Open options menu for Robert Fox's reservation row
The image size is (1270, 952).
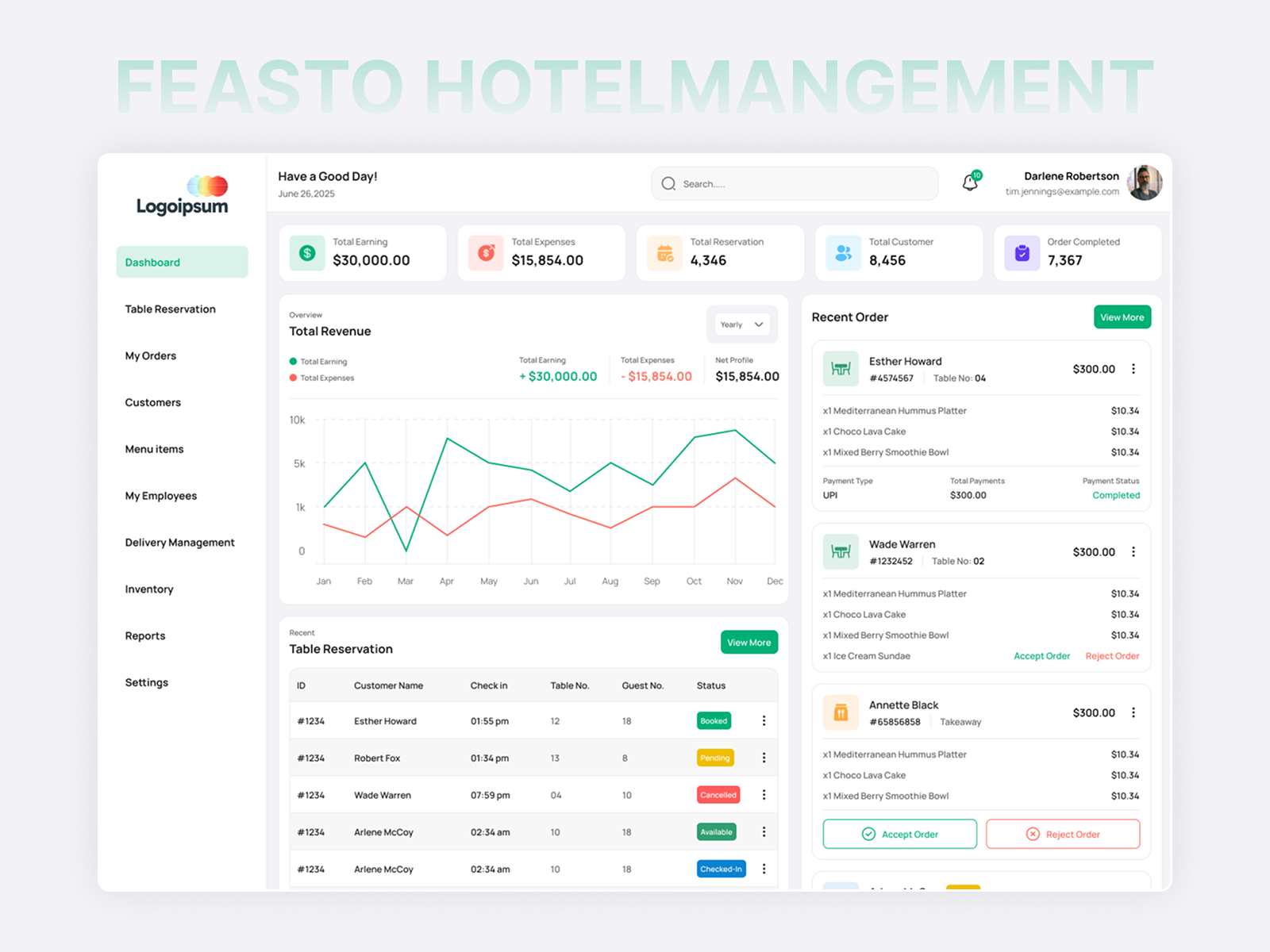click(x=764, y=758)
